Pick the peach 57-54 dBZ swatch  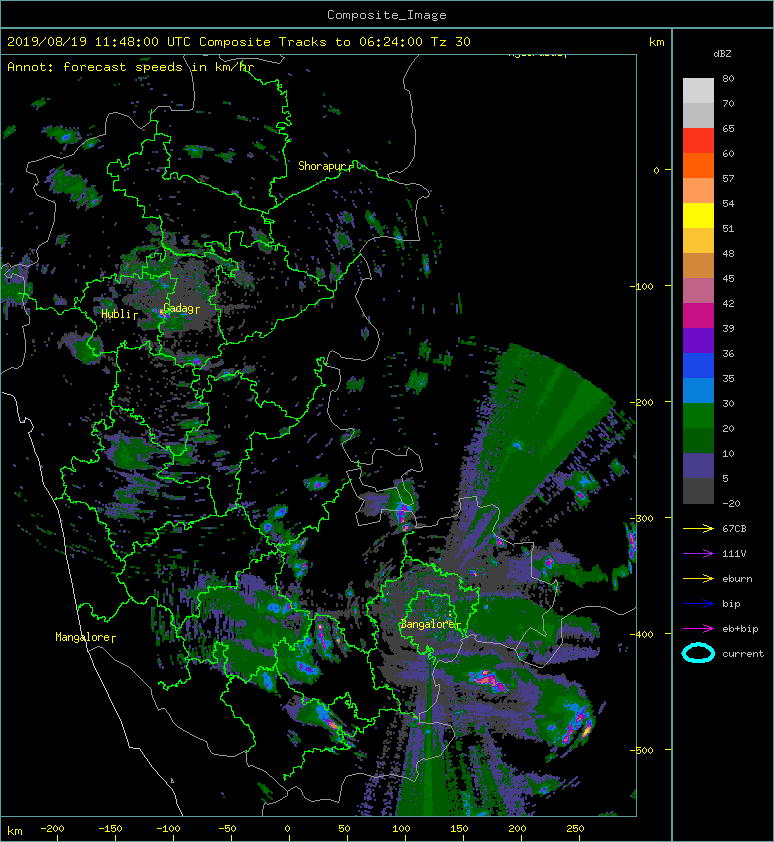tap(698, 191)
